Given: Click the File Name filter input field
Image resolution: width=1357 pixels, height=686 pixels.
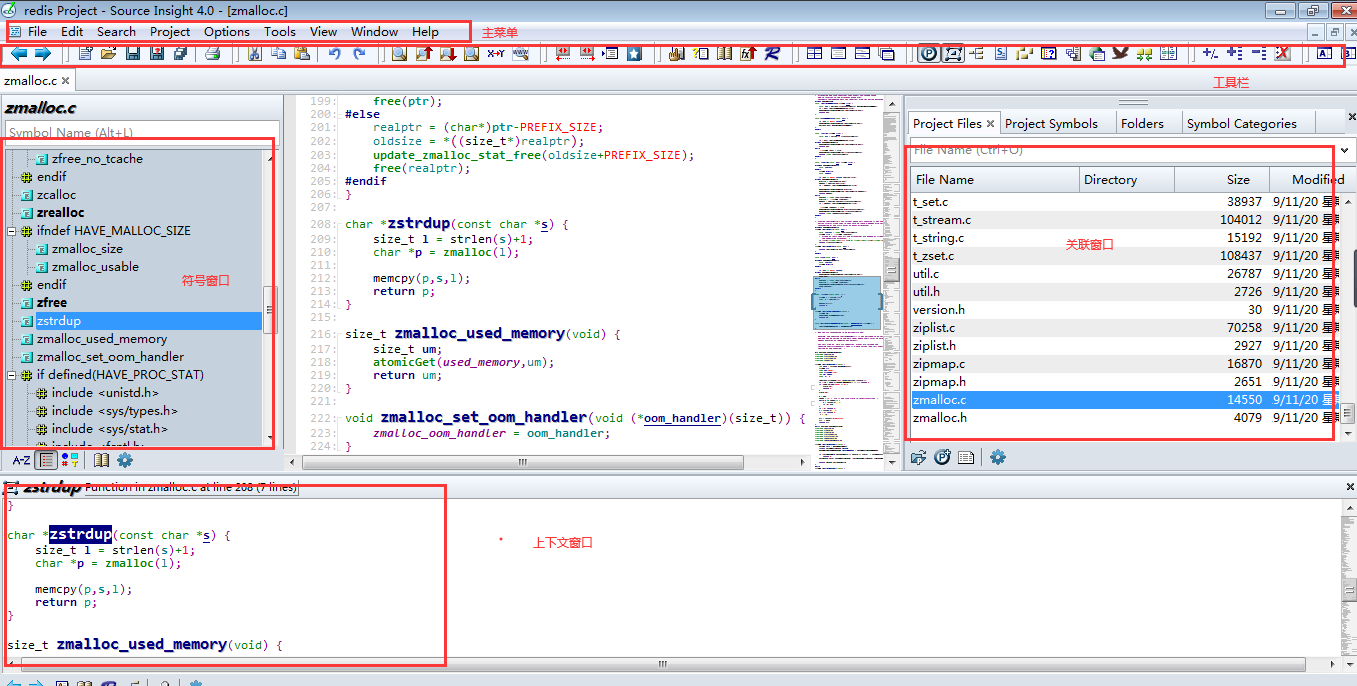Looking at the screenshot, I should (x=1122, y=150).
